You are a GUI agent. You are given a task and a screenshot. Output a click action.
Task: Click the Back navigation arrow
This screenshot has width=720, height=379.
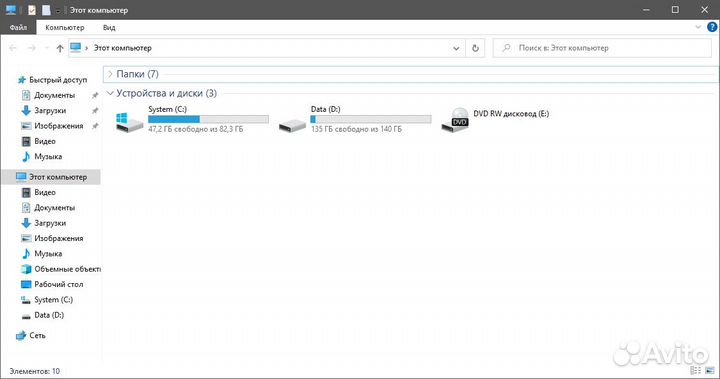[x=13, y=48]
